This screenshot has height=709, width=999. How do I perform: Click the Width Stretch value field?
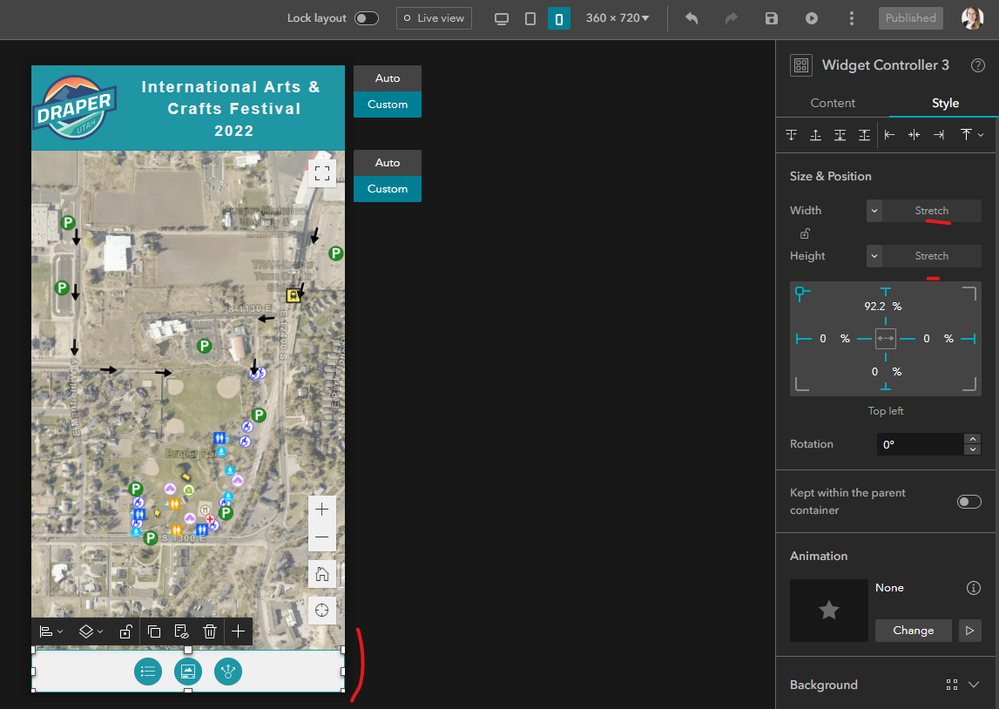click(931, 211)
